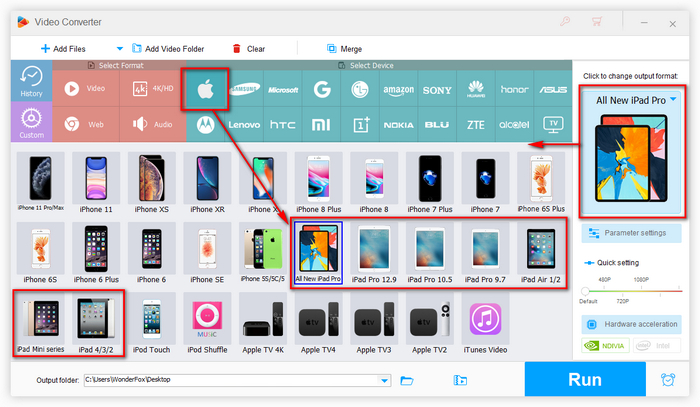Image resolution: width=700 pixels, height=407 pixels.
Task: Select the Audio format category
Action: pyautogui.click(x=153, y=125)
